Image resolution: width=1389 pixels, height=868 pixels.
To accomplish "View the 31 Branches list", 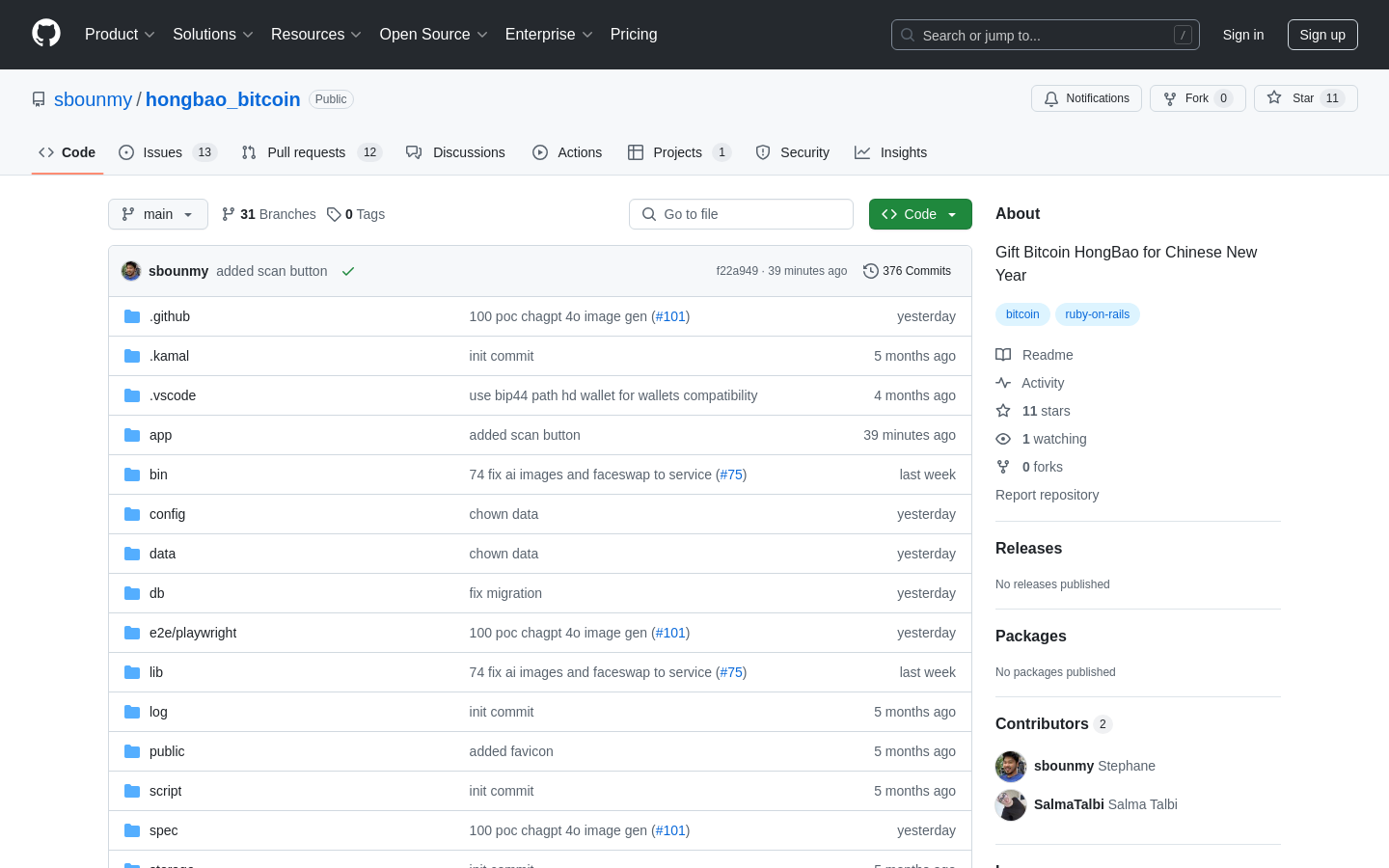I will point(268,214).
